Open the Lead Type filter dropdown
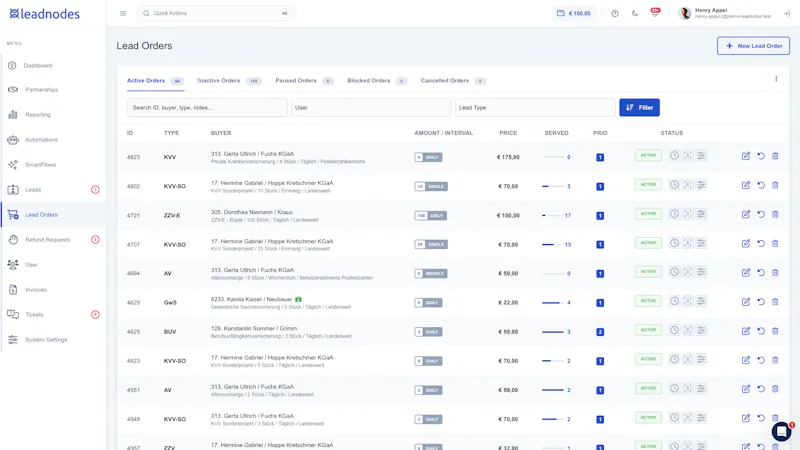The height and width of the screenshot is (450, 800). coord(535,108)
